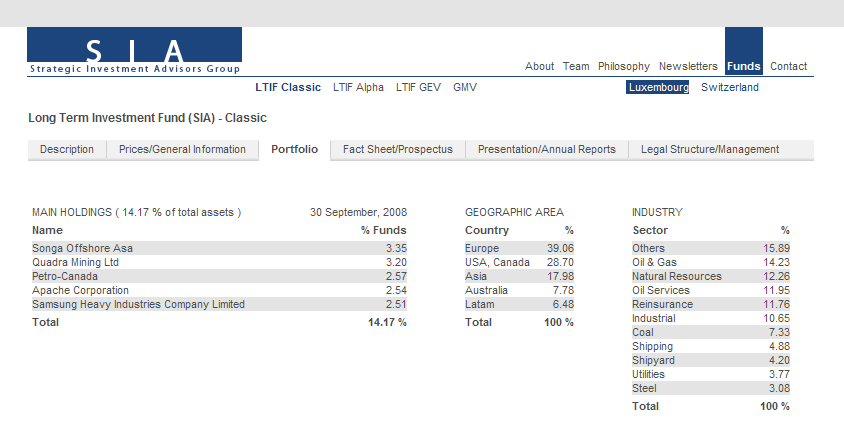Select the Funds menu item
This screenshot has height=445, width=844.
(x=744, y=66)
